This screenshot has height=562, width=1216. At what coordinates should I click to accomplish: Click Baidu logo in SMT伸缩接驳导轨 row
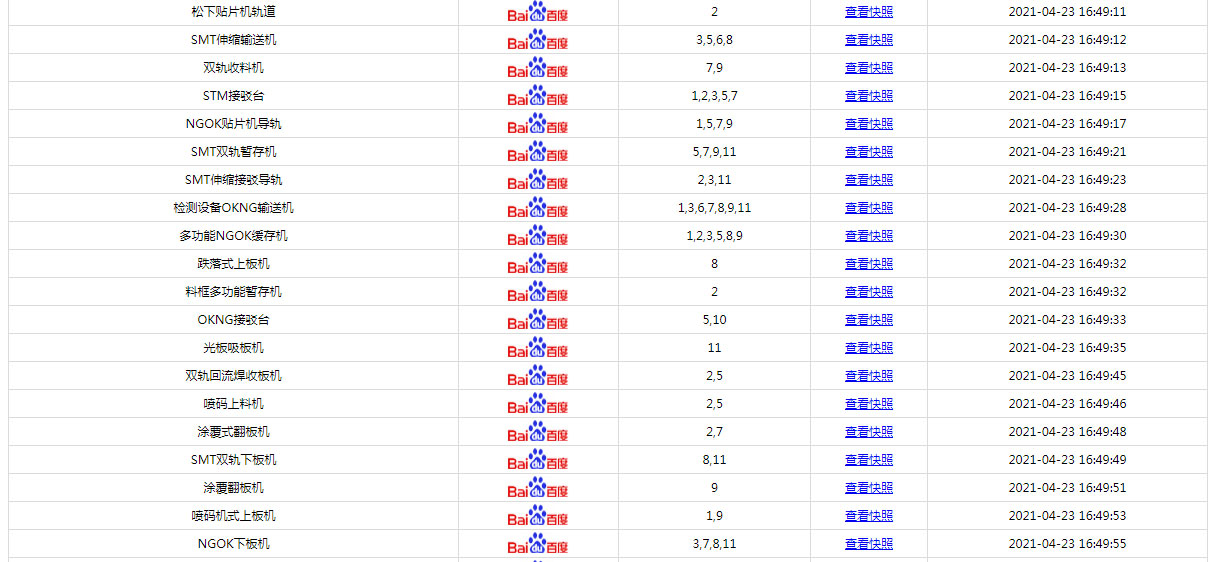538,181
